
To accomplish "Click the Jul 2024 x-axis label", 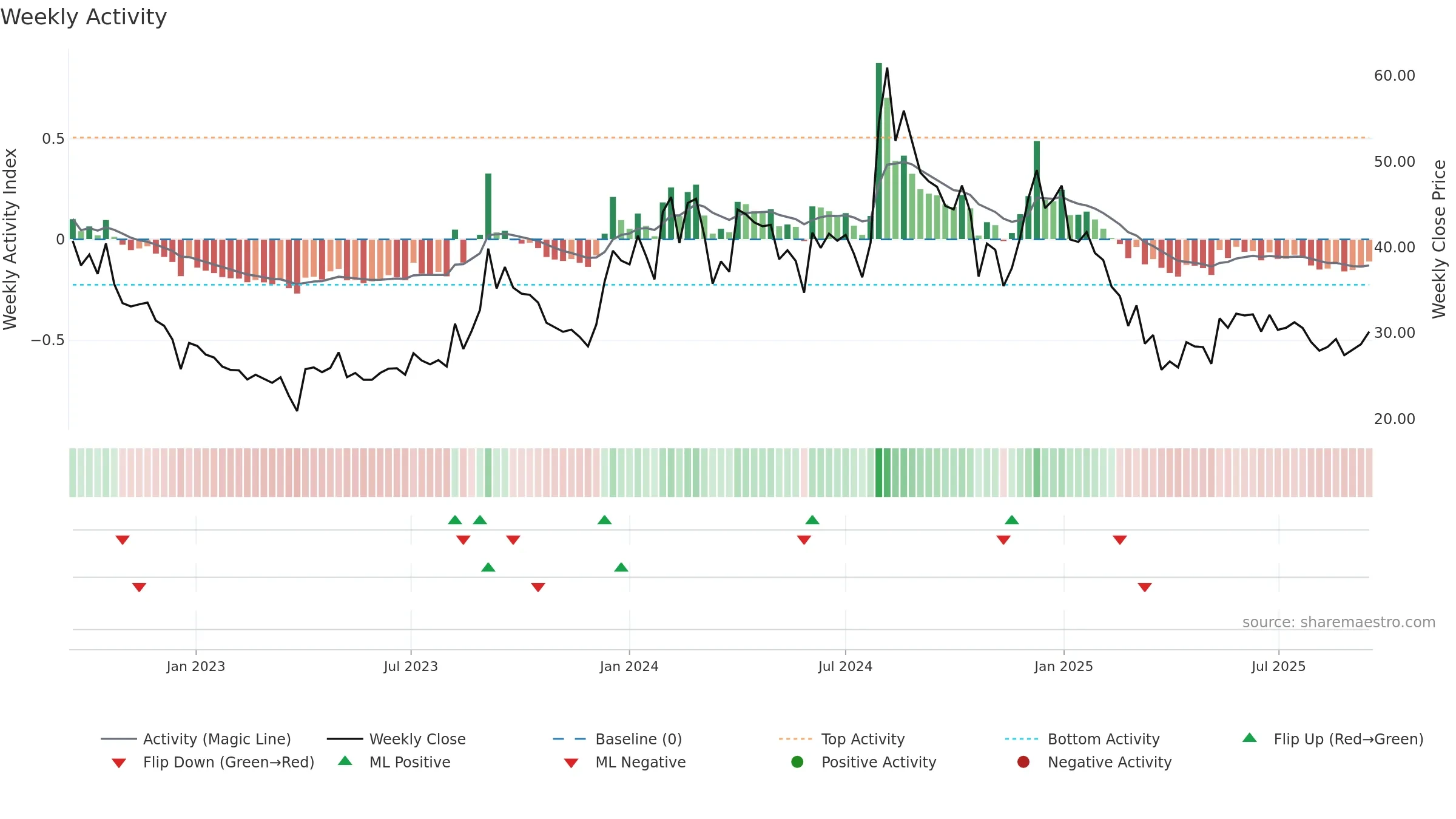I will [x=845, y=666].
